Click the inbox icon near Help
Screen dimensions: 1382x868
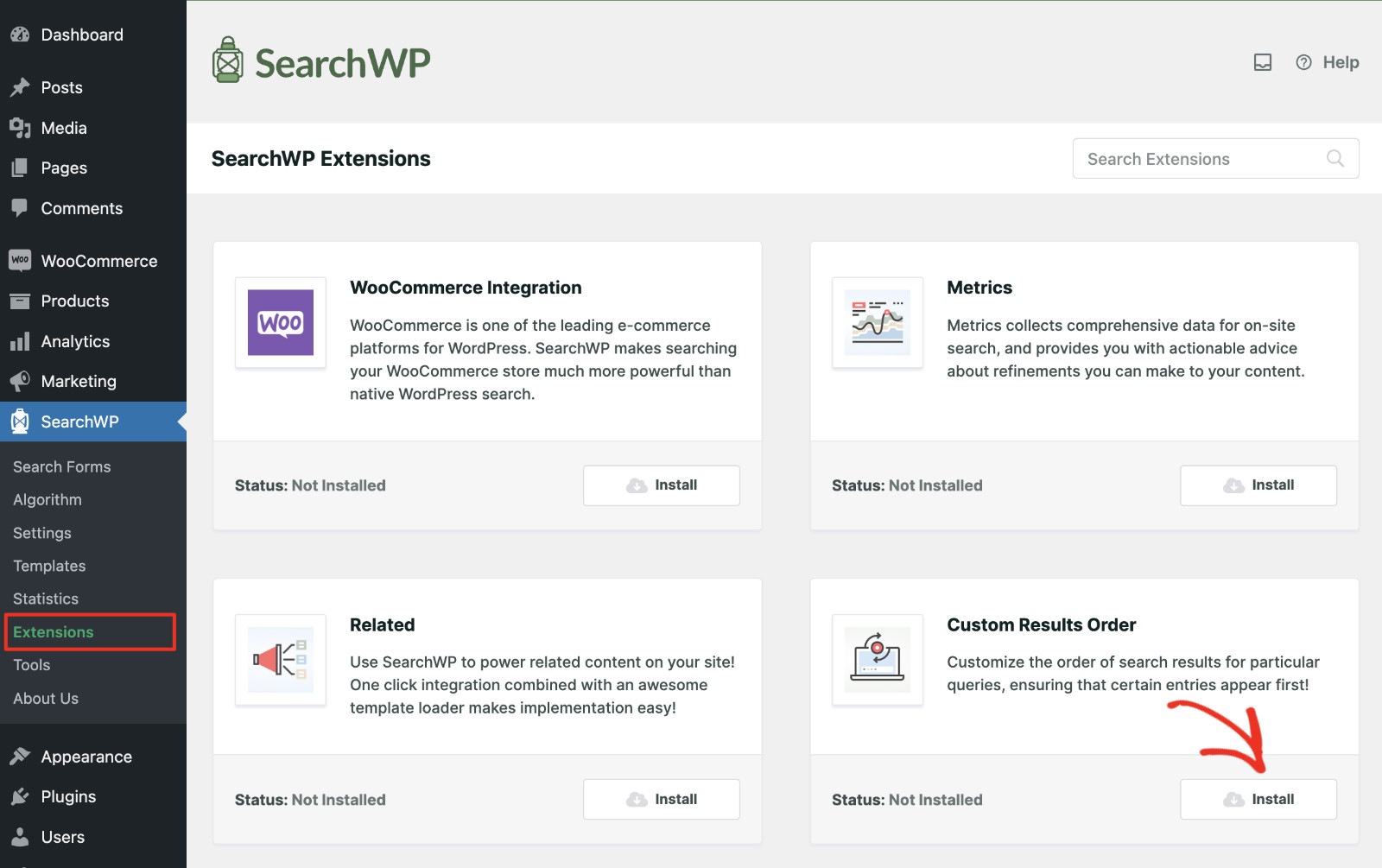point(1262,62)
